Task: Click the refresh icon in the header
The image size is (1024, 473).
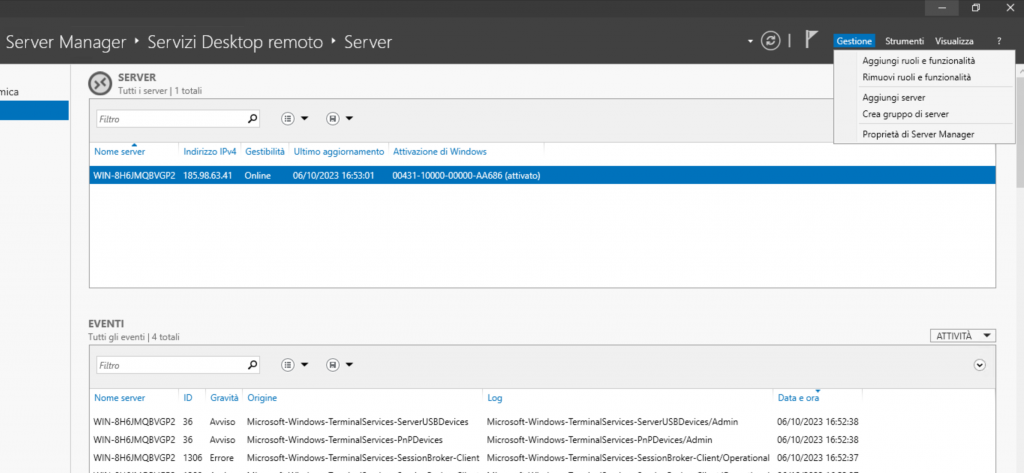Action: [770, 41]
